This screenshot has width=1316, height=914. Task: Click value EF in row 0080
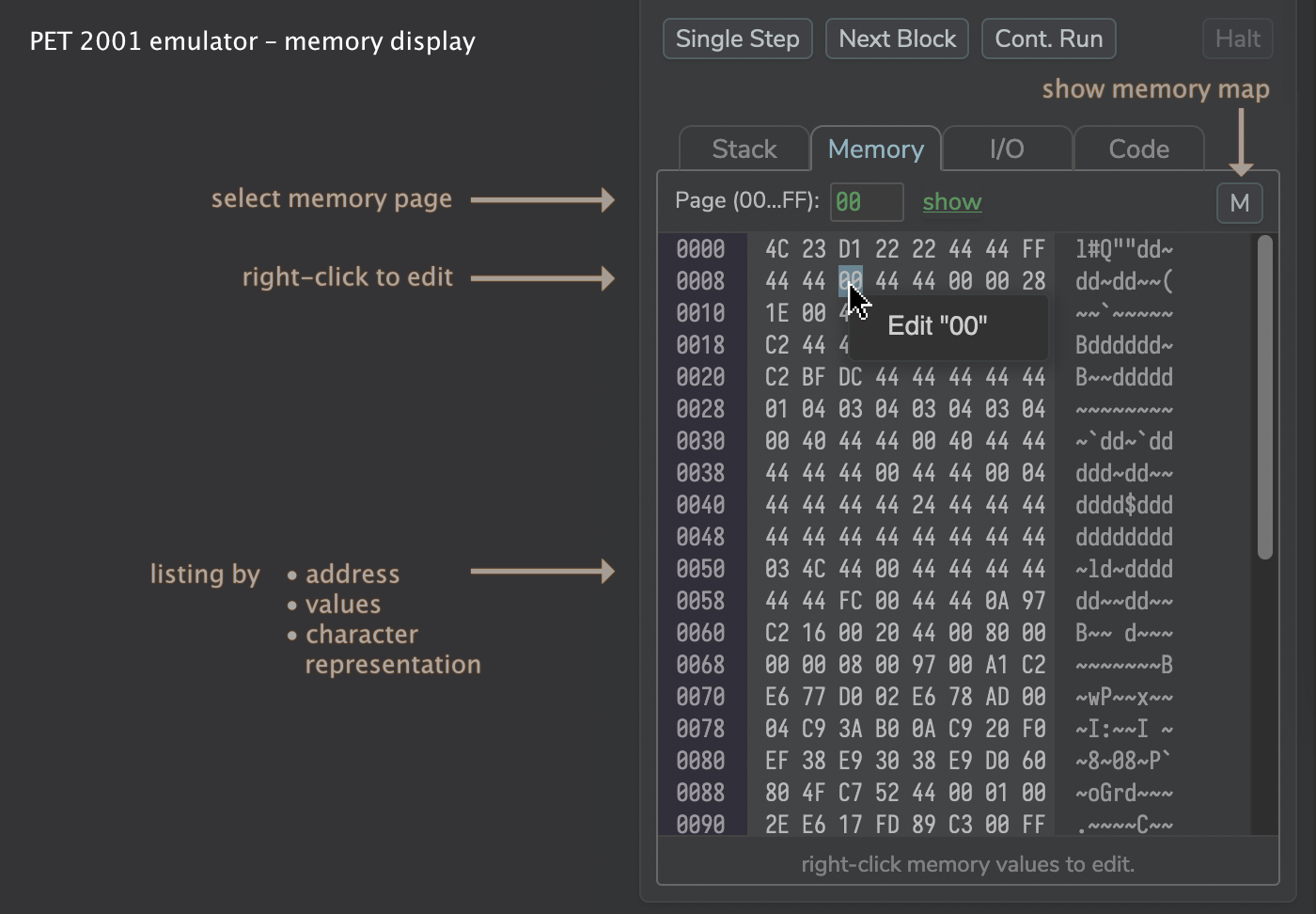tap(777, 761)
